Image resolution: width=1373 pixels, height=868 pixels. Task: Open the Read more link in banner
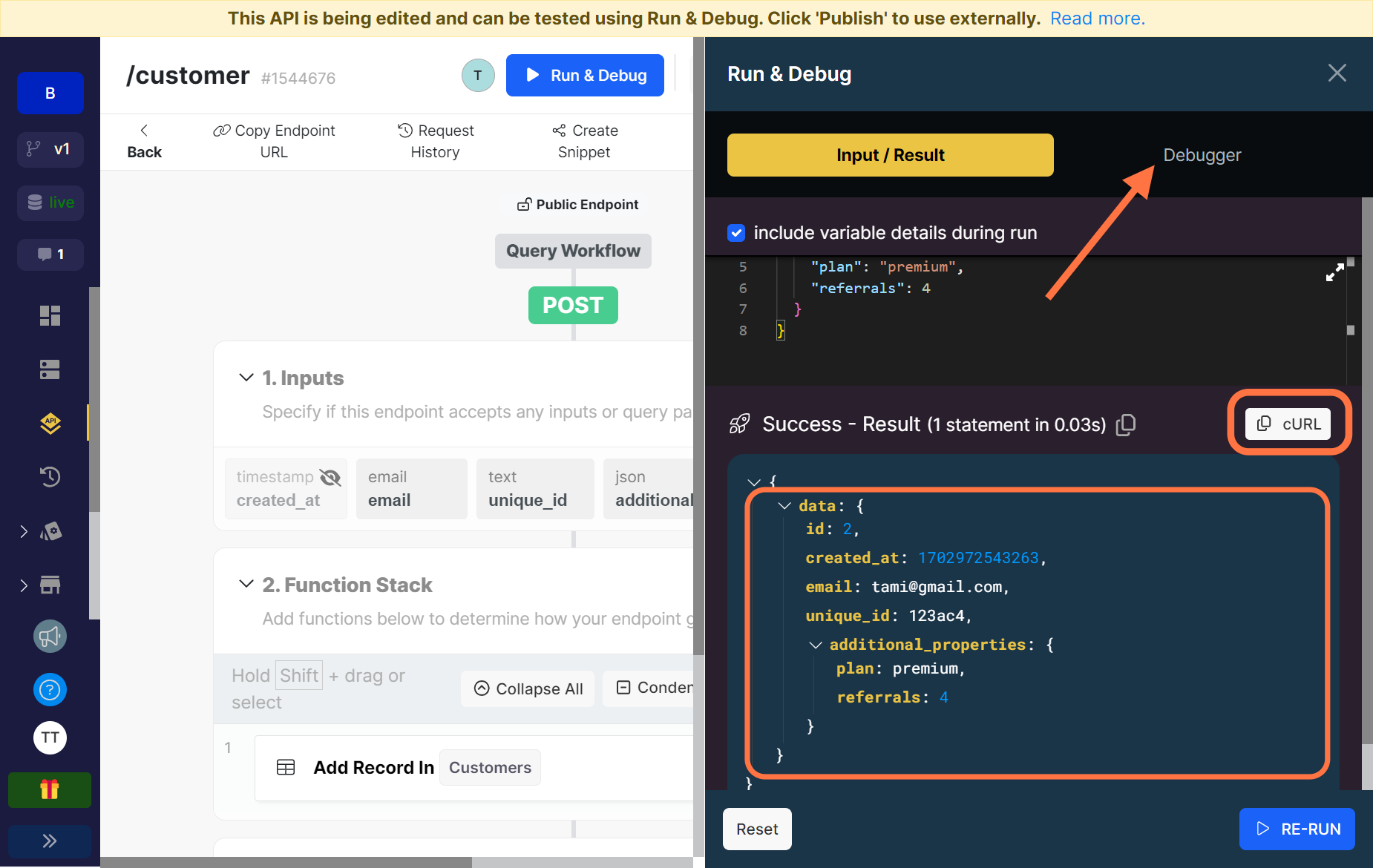pyautogui.click(x=1098, y=19)
